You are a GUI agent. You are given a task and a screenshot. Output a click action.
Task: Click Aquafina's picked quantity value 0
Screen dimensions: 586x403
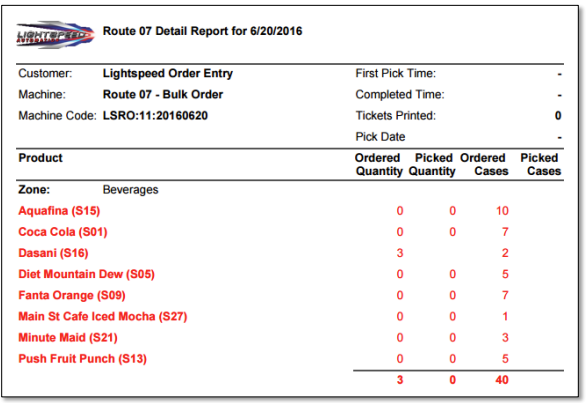[x=453, y=211]
